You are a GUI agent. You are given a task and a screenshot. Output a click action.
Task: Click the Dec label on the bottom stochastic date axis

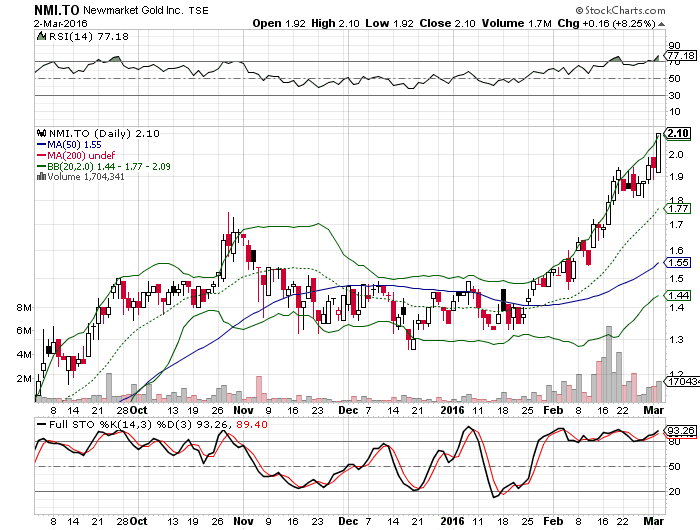pos(348,521)
